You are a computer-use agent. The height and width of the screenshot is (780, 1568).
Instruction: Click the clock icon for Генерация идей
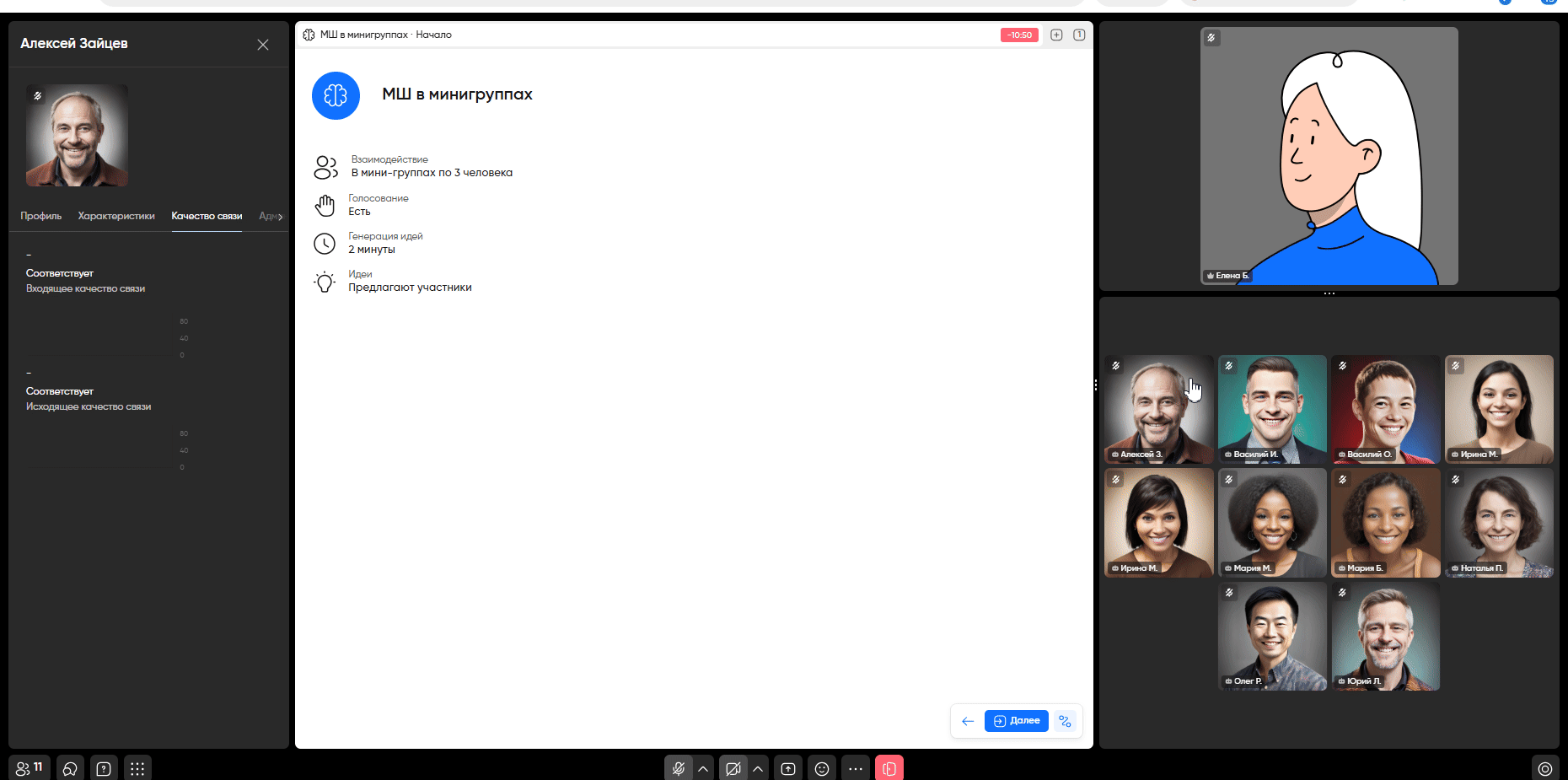click(325, 244)
